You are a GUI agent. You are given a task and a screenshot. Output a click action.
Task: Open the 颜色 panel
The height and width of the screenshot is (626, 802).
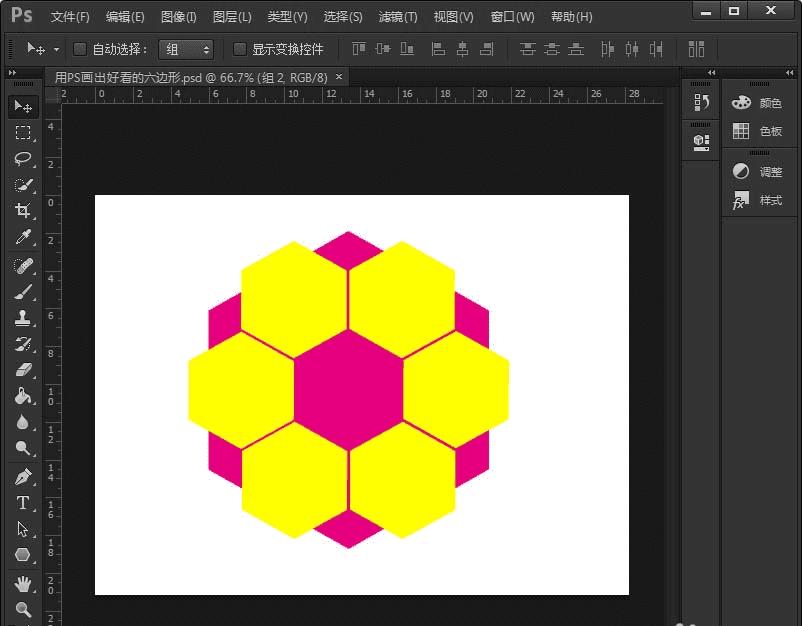point(758,103)
